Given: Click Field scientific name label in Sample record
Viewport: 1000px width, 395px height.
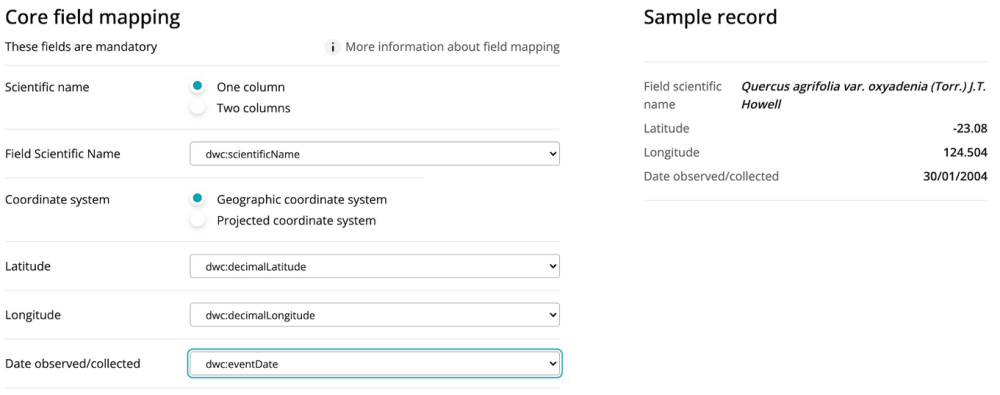Looking at the screenshot, I should (x=683, y=95).
